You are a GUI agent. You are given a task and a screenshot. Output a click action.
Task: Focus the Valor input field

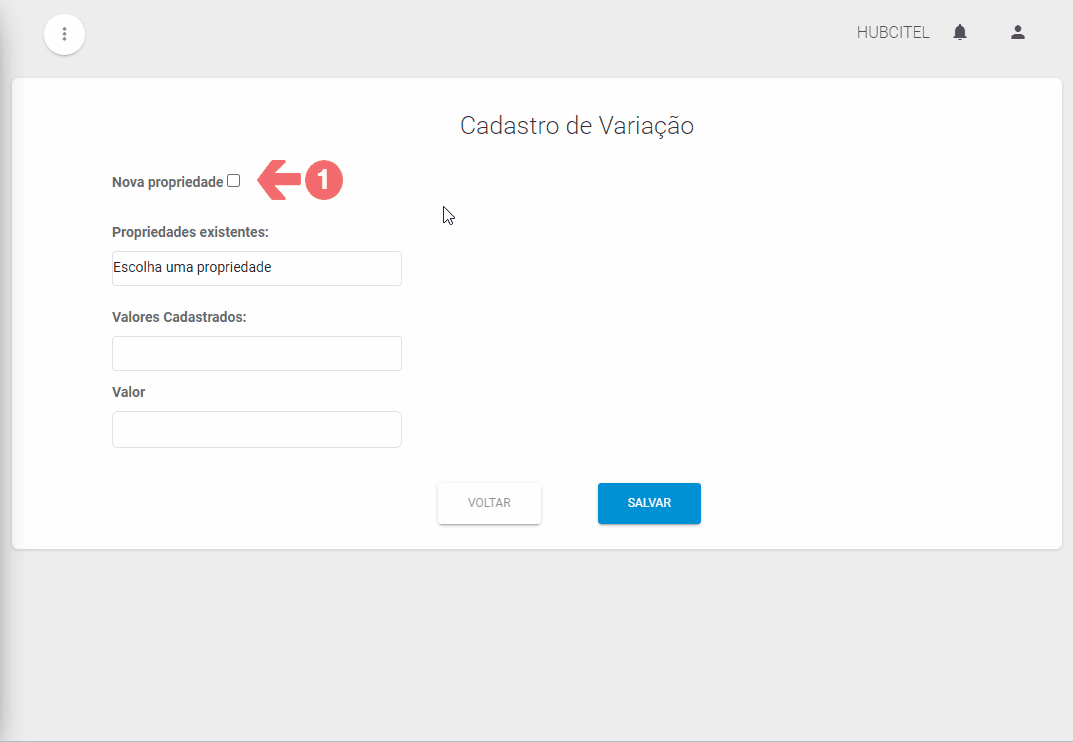(257, 429)
